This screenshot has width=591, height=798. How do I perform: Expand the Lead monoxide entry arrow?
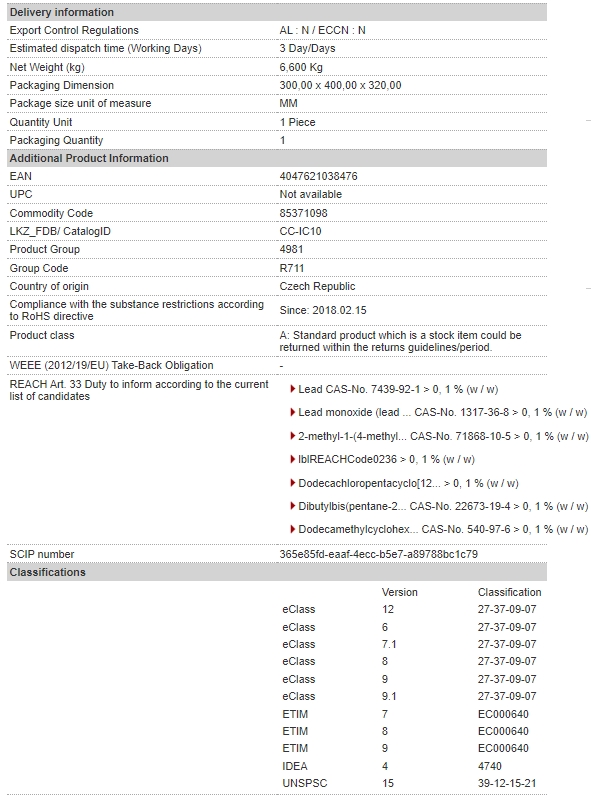point(293,412)
